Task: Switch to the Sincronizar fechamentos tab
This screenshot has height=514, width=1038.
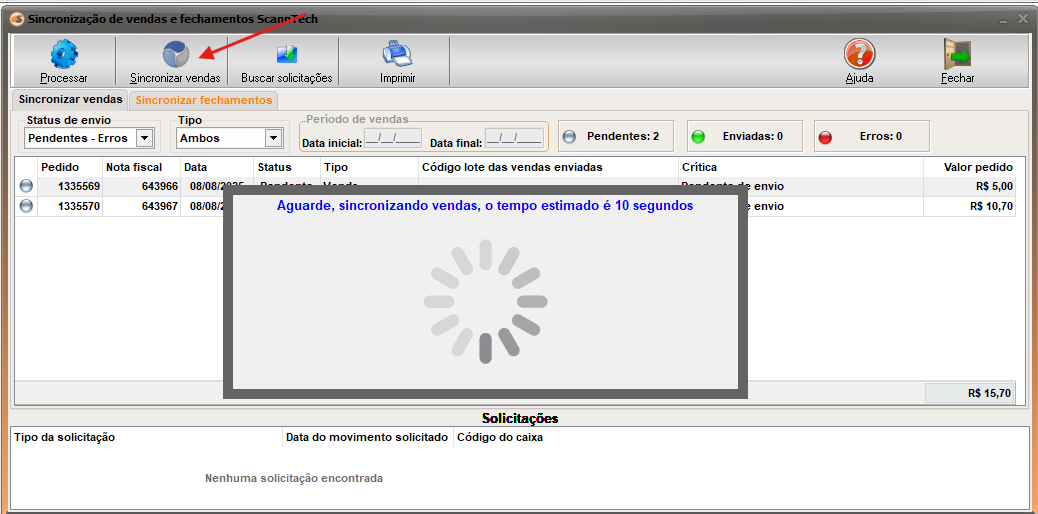Action: (x=203, y=100)
